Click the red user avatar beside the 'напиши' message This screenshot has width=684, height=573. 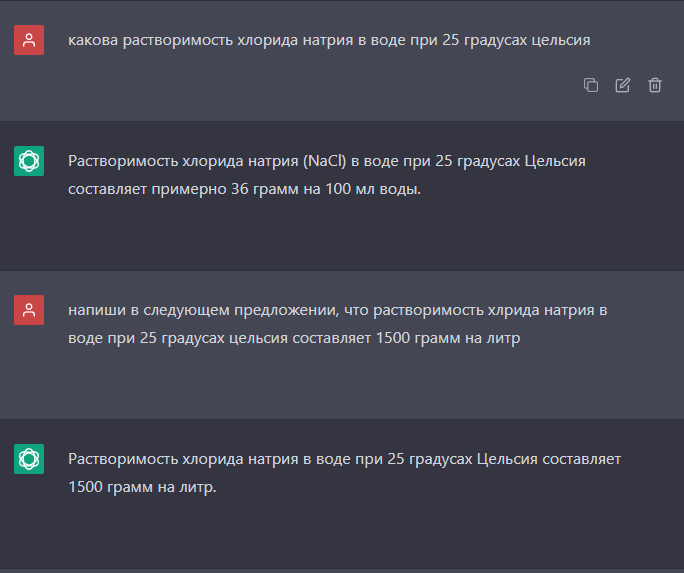pyautogui.click(x=29, y=310)
